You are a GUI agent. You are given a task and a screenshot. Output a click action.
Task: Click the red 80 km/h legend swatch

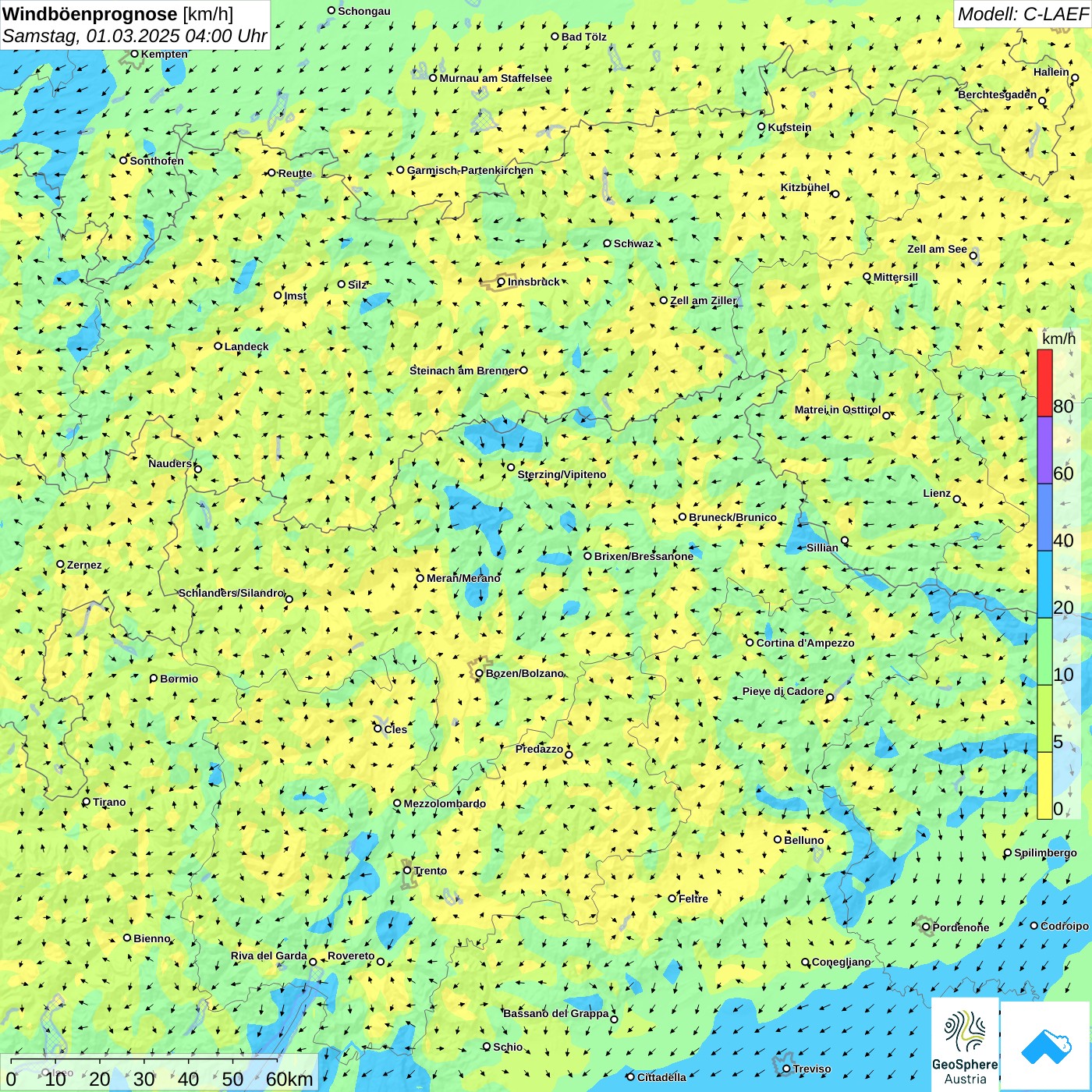(x=1044, y=383)
